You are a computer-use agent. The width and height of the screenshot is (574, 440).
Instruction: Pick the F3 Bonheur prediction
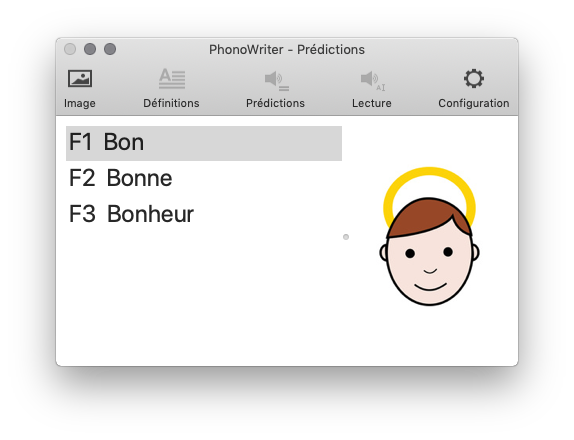pos(204,214)
